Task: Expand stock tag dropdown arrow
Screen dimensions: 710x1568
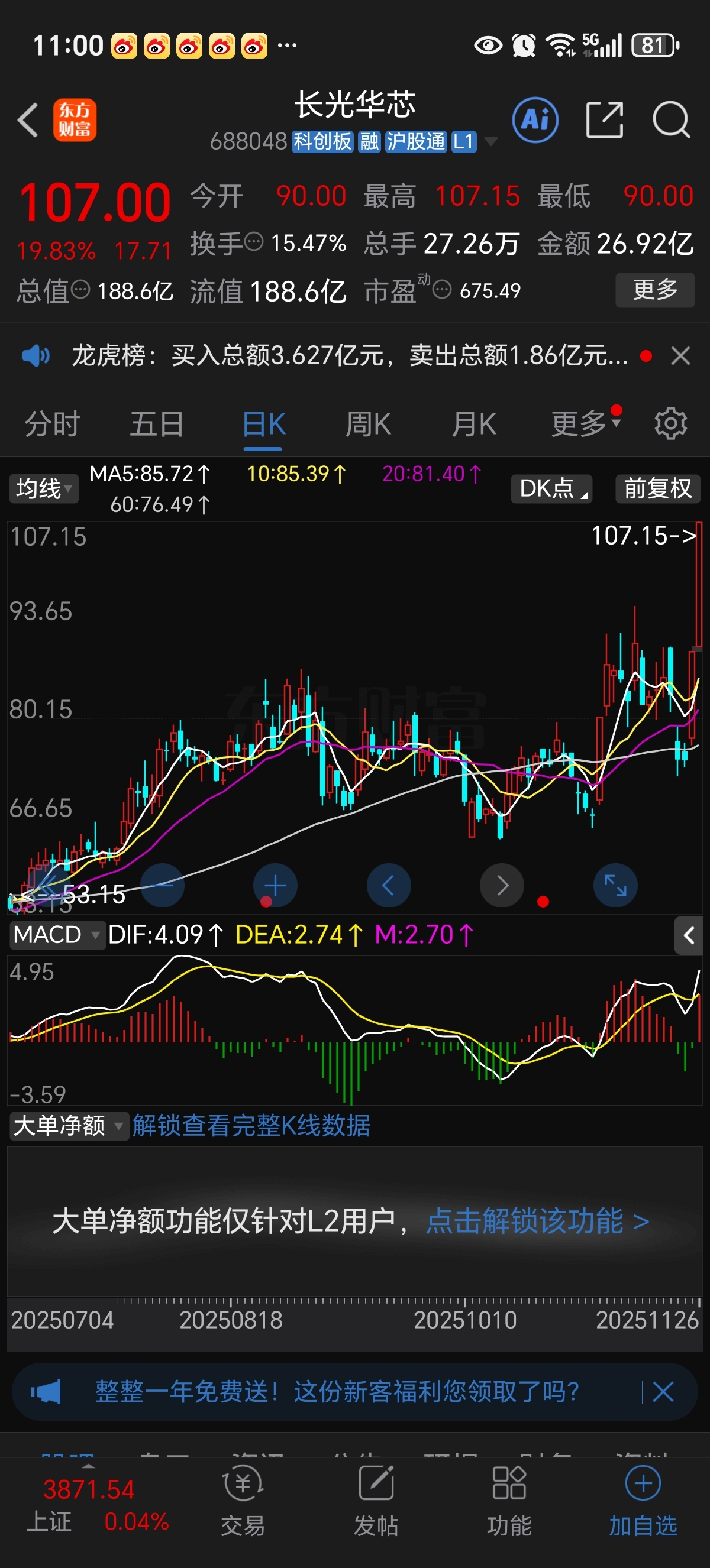Action: point(490,141)
